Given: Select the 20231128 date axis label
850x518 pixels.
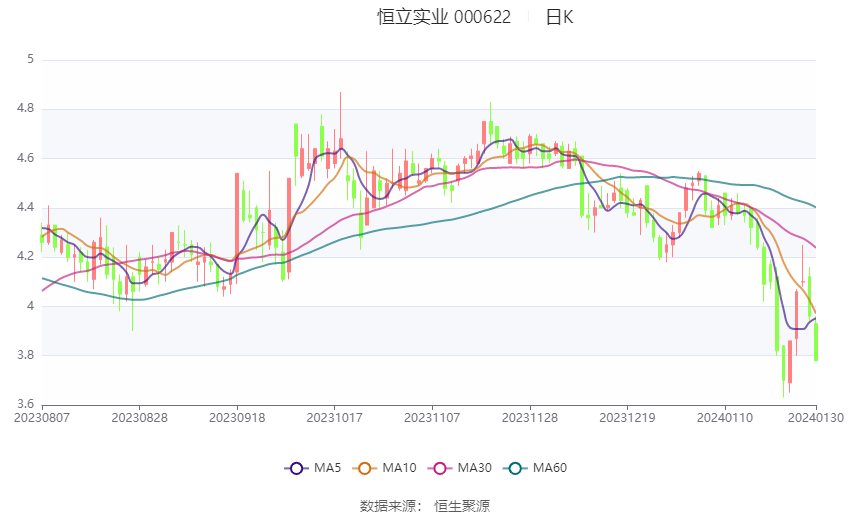Looking at the screenshot, I should point(530,418).
